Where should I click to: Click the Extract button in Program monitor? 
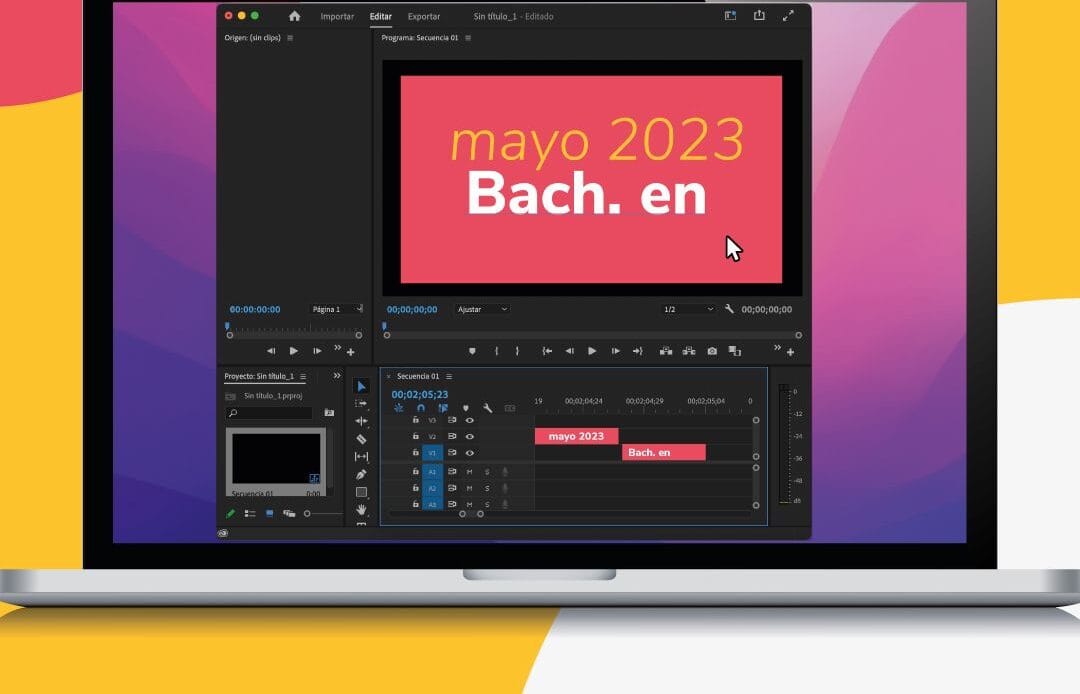[x=689, y=351]
